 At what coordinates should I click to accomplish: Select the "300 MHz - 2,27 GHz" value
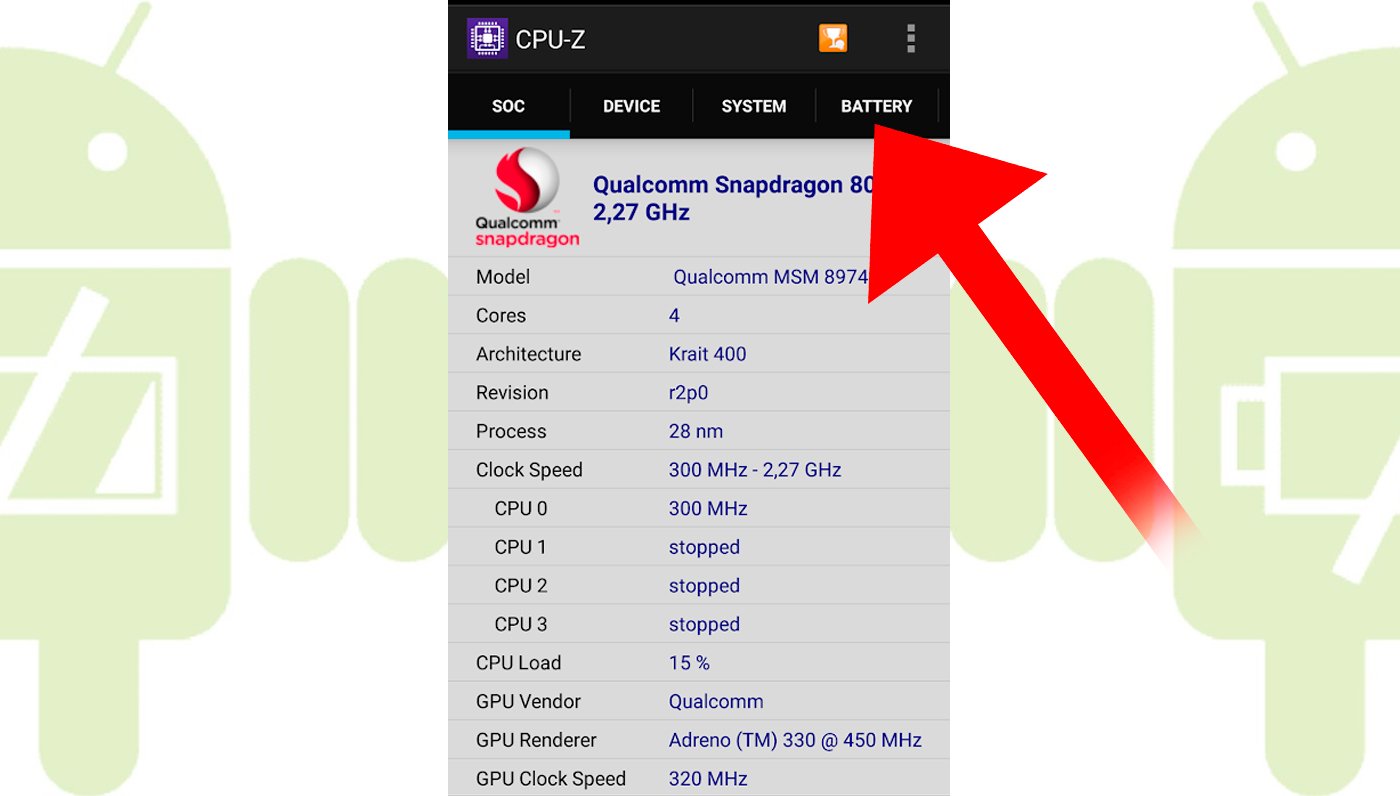(x=755, y=470)
